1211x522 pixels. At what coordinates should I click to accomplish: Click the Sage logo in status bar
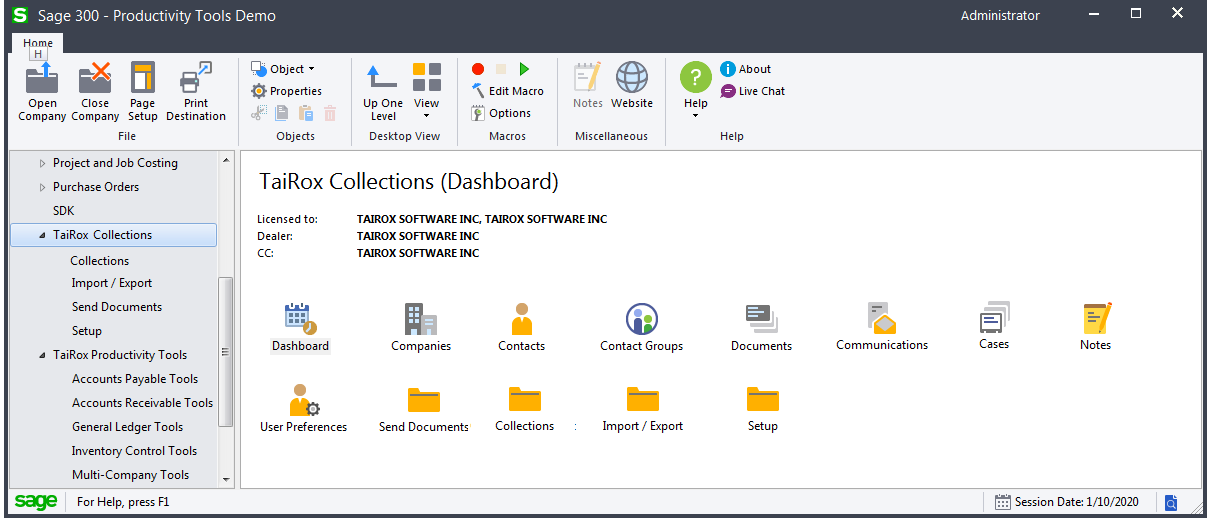[36, 502]
